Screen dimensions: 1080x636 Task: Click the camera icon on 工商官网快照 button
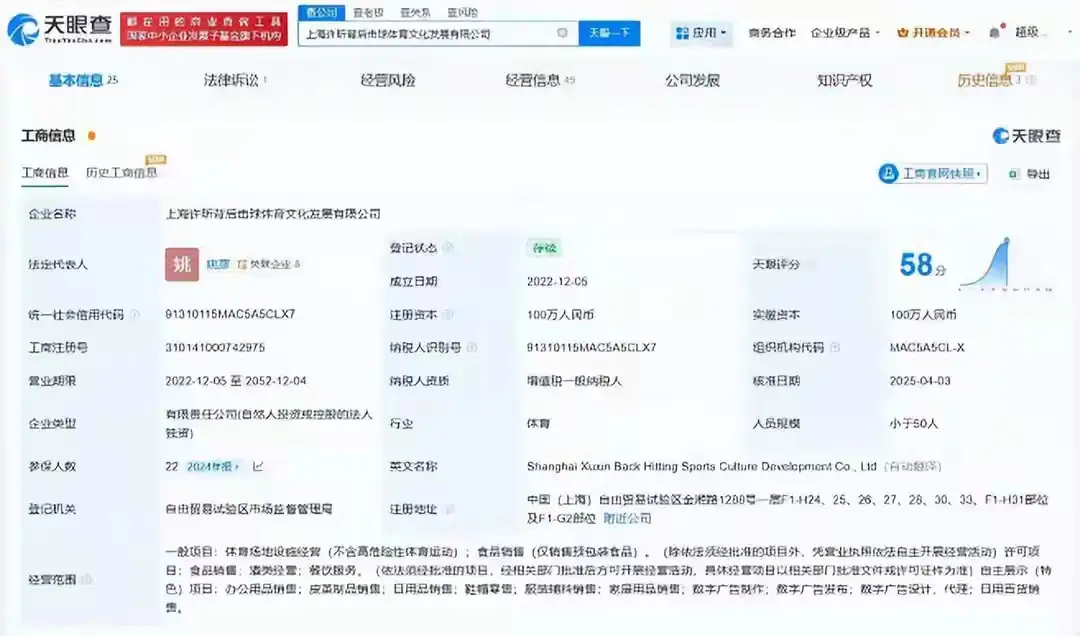click(890, 173)
